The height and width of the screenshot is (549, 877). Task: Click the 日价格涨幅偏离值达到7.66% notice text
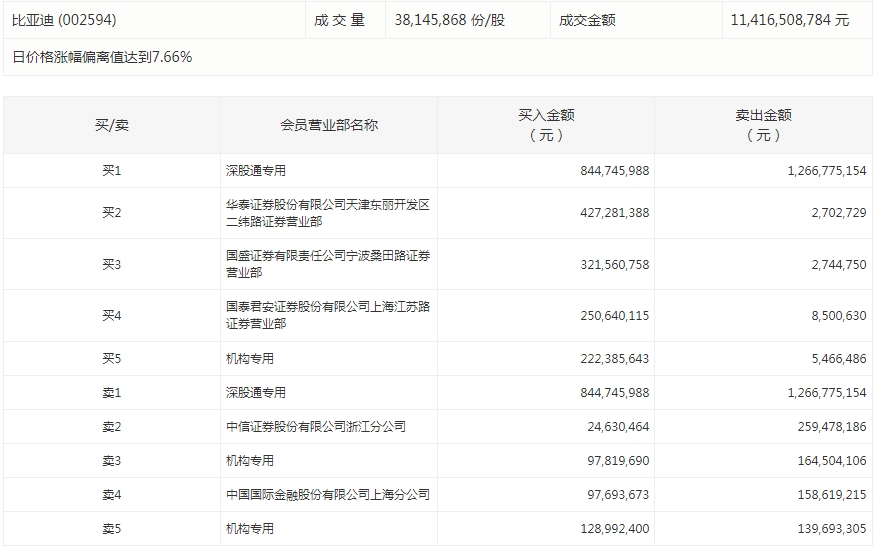pos(102,57)
